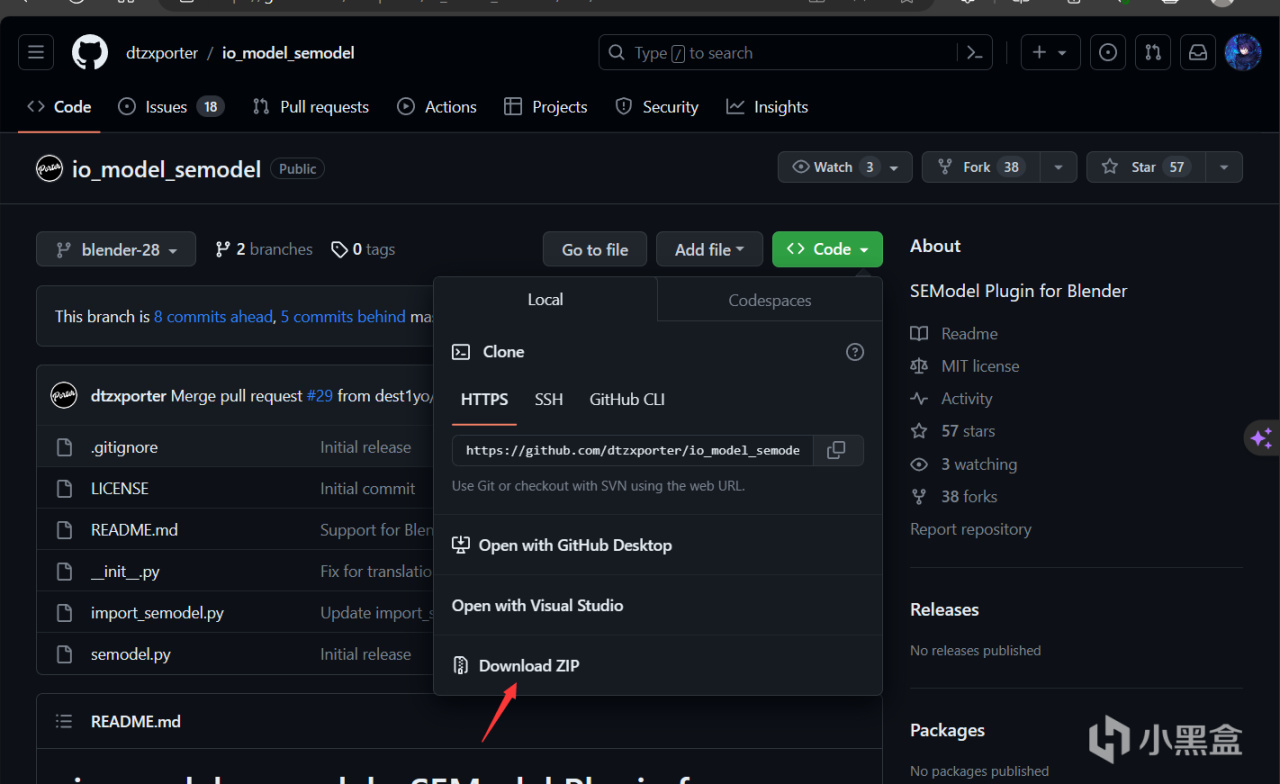Open the notifications inbox icon
Image resolution: width=1280 pixels, height=784 pixels.
pos(1197,53)
